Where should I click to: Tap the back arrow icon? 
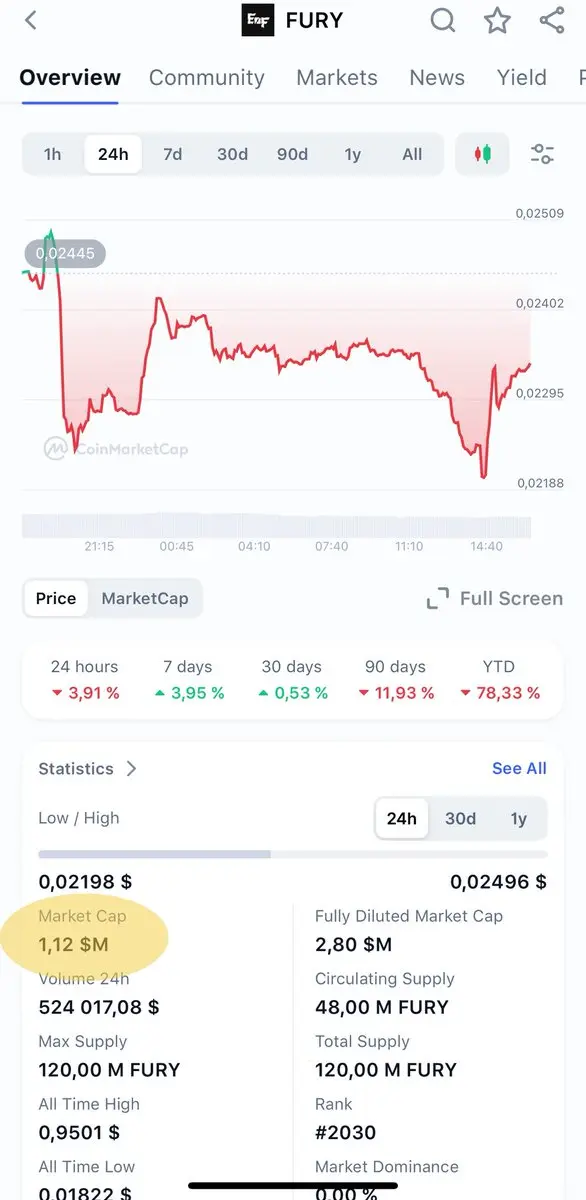(x=31, y=20)
